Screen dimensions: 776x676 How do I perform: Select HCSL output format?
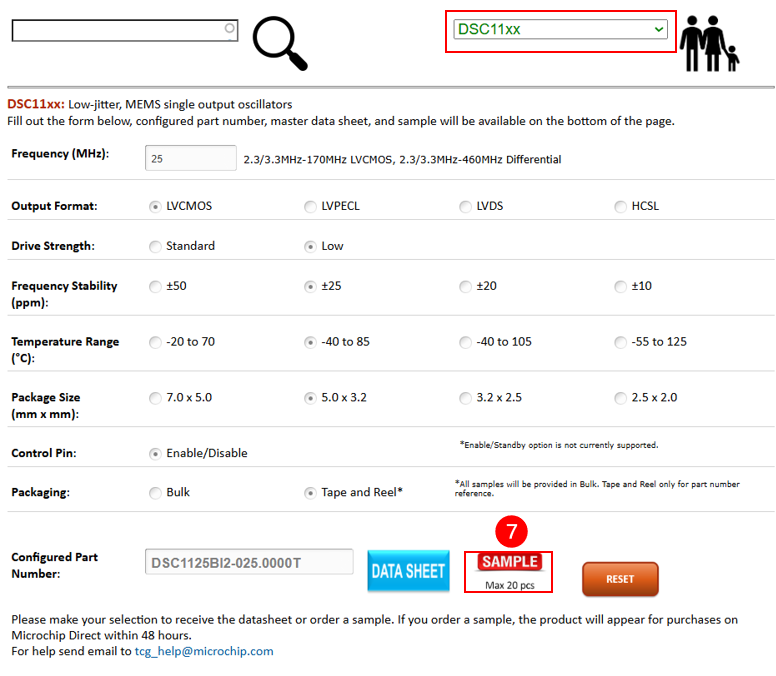click(x=620, y=206)
